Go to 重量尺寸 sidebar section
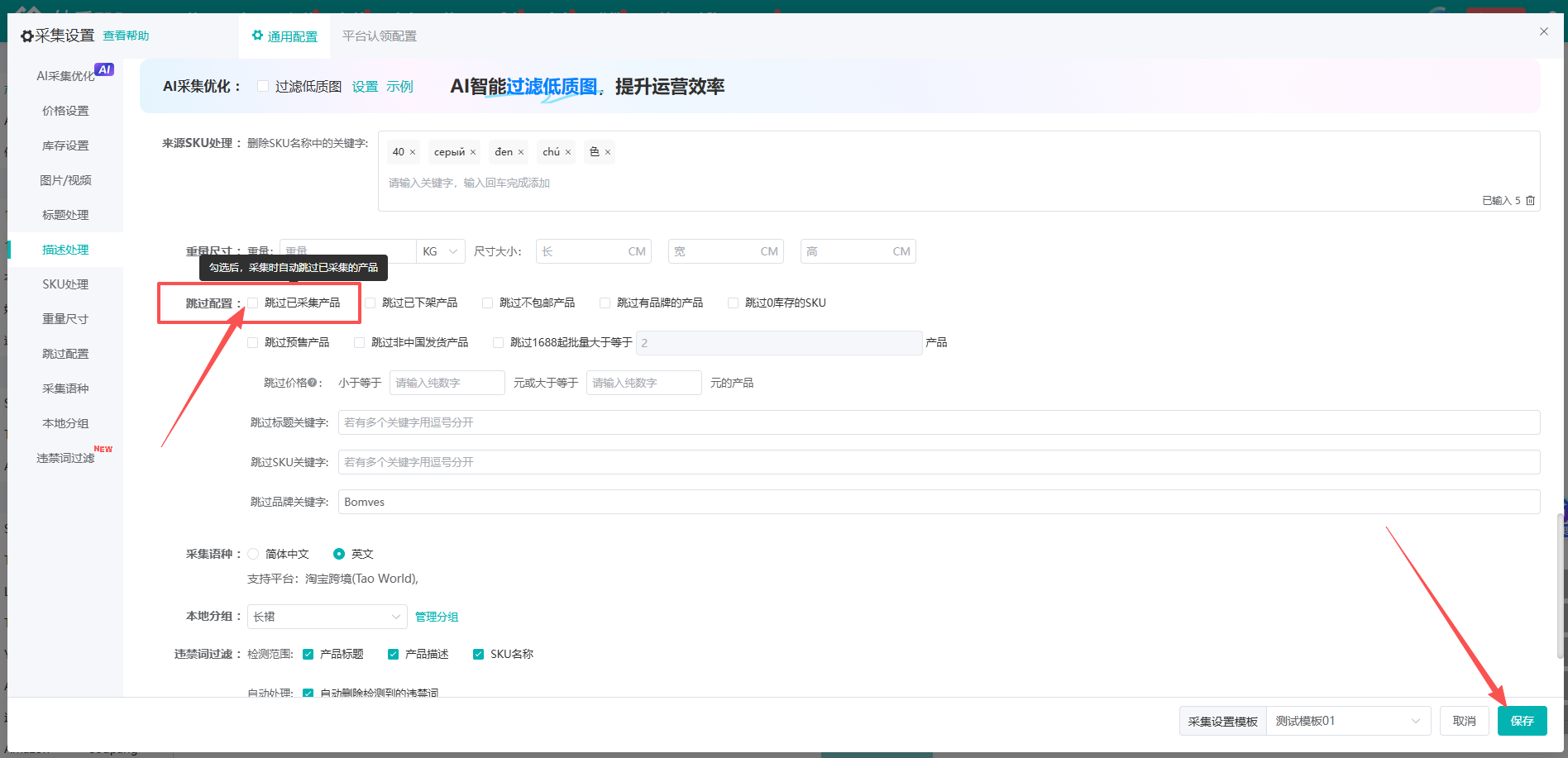Screen dimensions: 1568x758 click(66, 319)
